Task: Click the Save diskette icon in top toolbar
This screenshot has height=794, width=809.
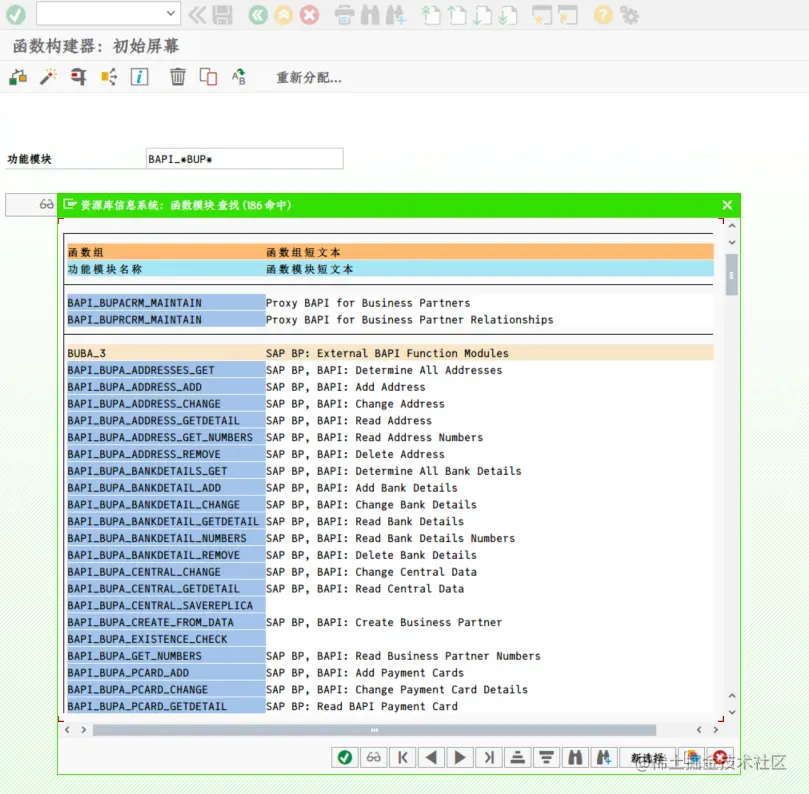Action: (x=222, y=15)
